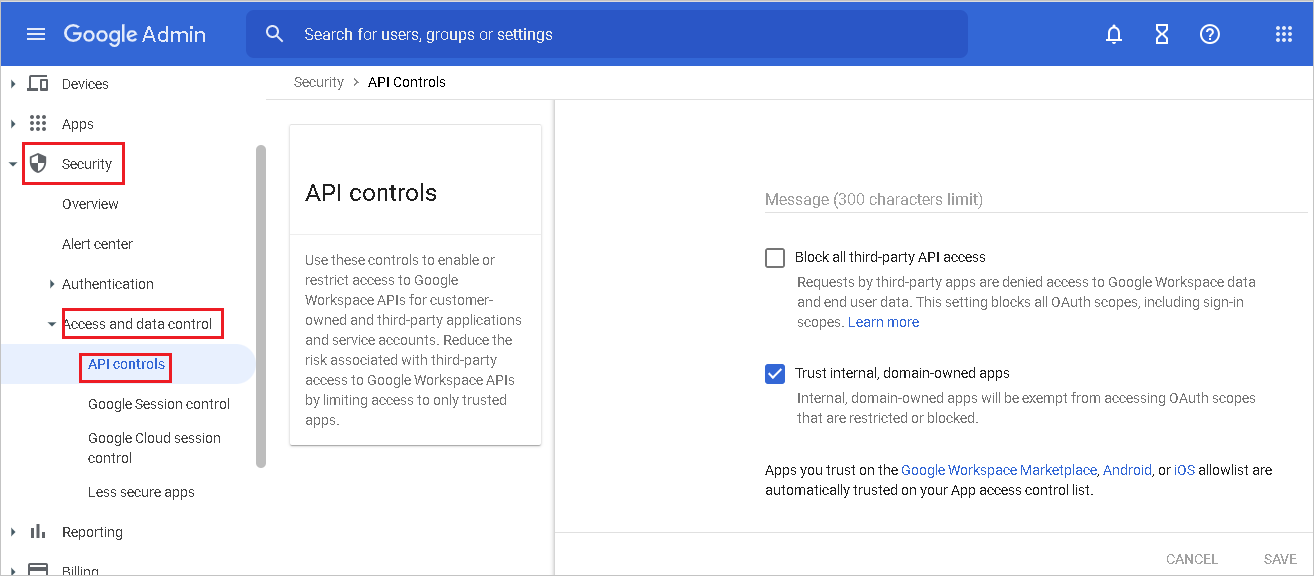The image size is (1314, 576).
Task: Click the Billing label in sidebar
Action: (80, 571)
